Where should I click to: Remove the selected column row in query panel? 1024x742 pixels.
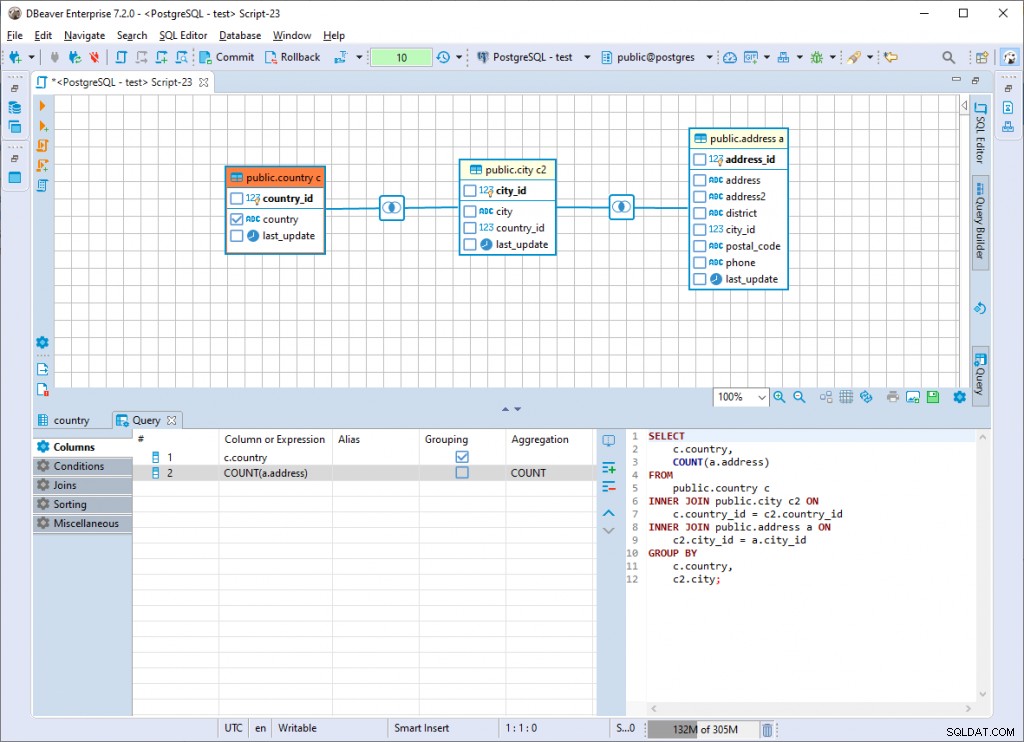tap(609, 487)
